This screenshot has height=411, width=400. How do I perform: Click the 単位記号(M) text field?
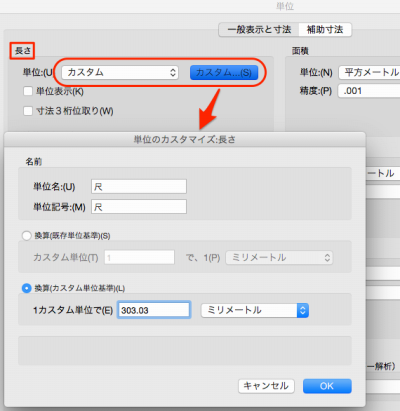click(x=139, y=207)
